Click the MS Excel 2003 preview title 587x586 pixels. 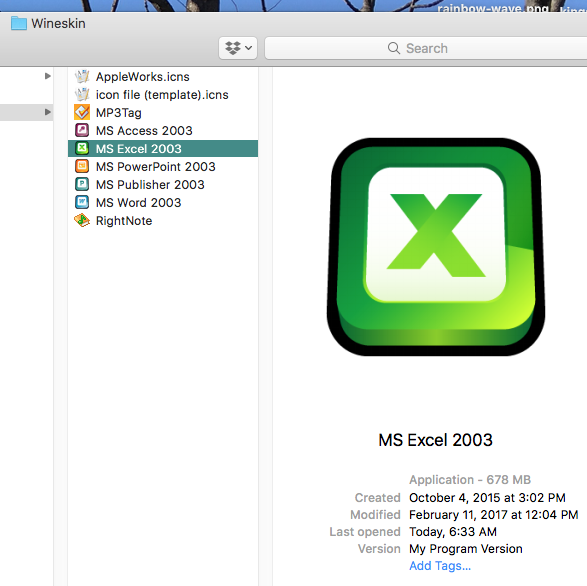click(435, 440)
